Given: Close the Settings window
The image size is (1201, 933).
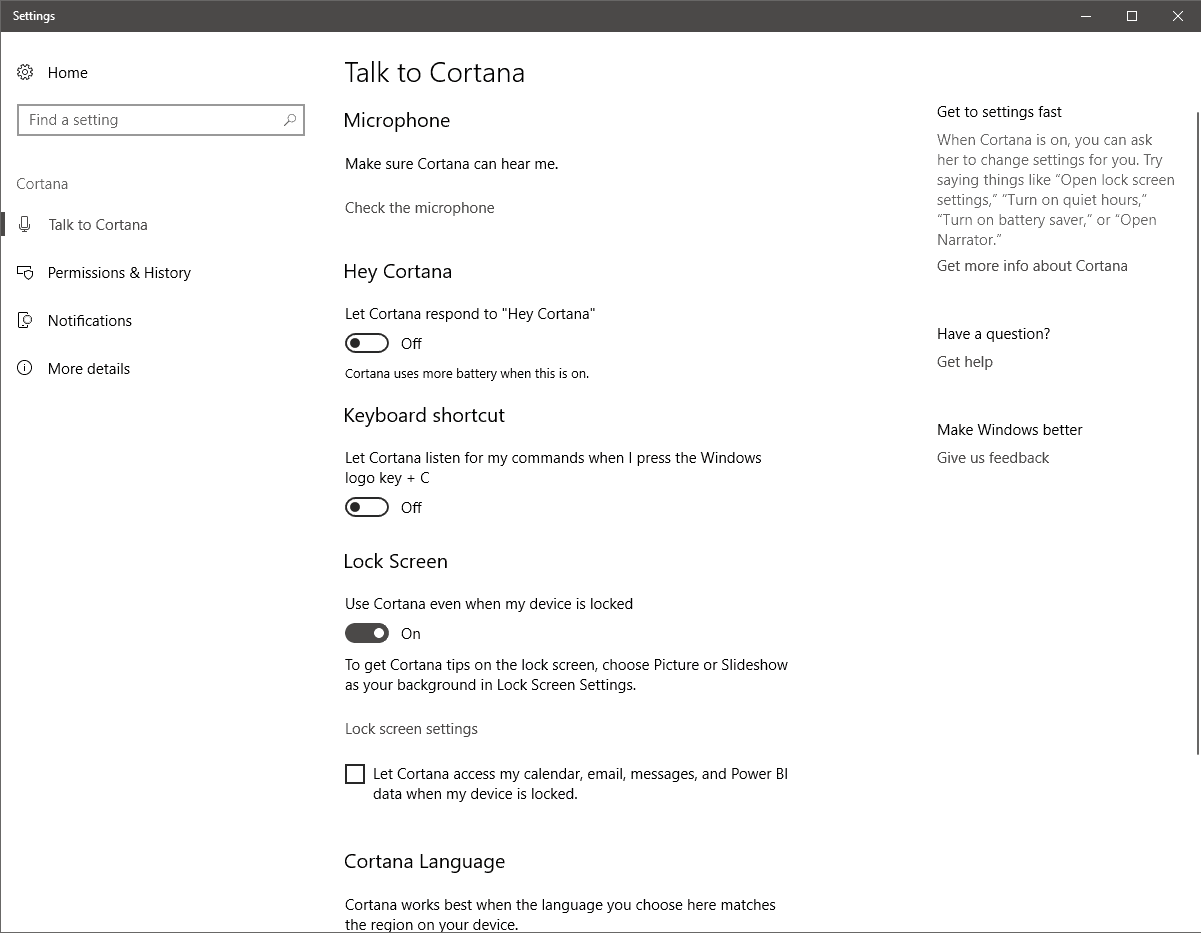Looking at the screenshot, I should click(1178, 16).
